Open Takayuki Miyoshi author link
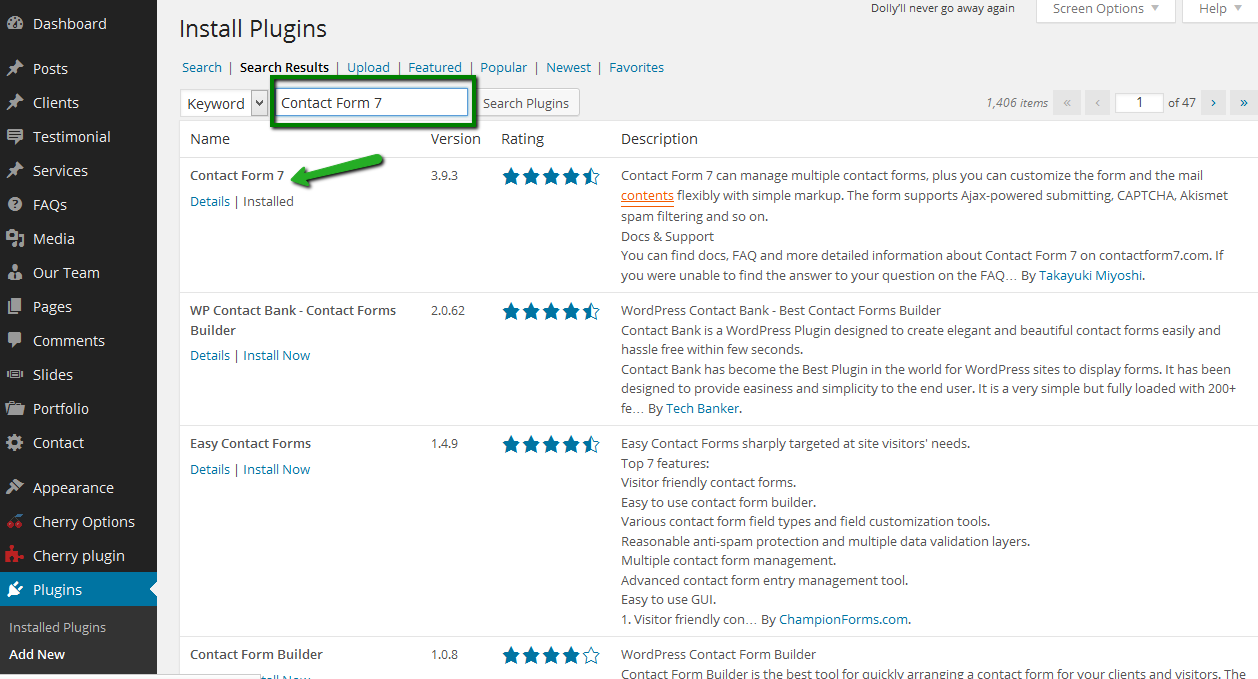This screenshot has height=679, width=1258. (1090, 275)
